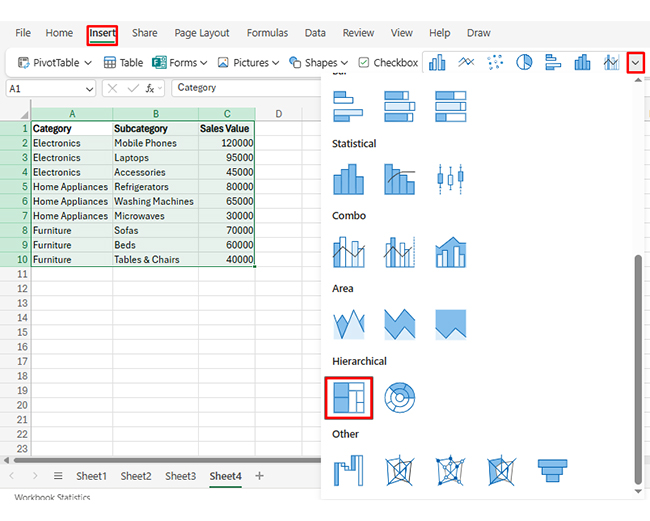Viewport: 650px width, 521px height.
Task: Click gallery scroll down arrow
Action: (638, 492)
